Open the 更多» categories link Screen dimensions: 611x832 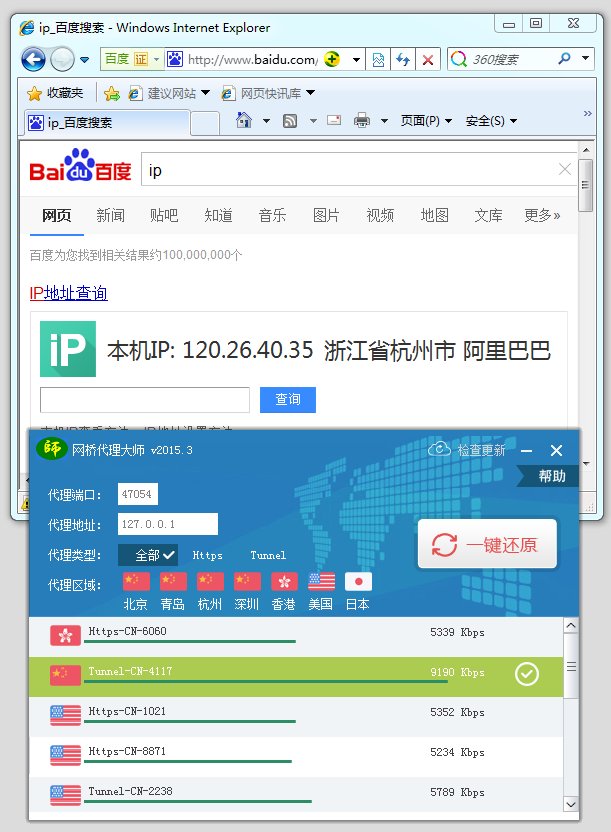point(542,215)
